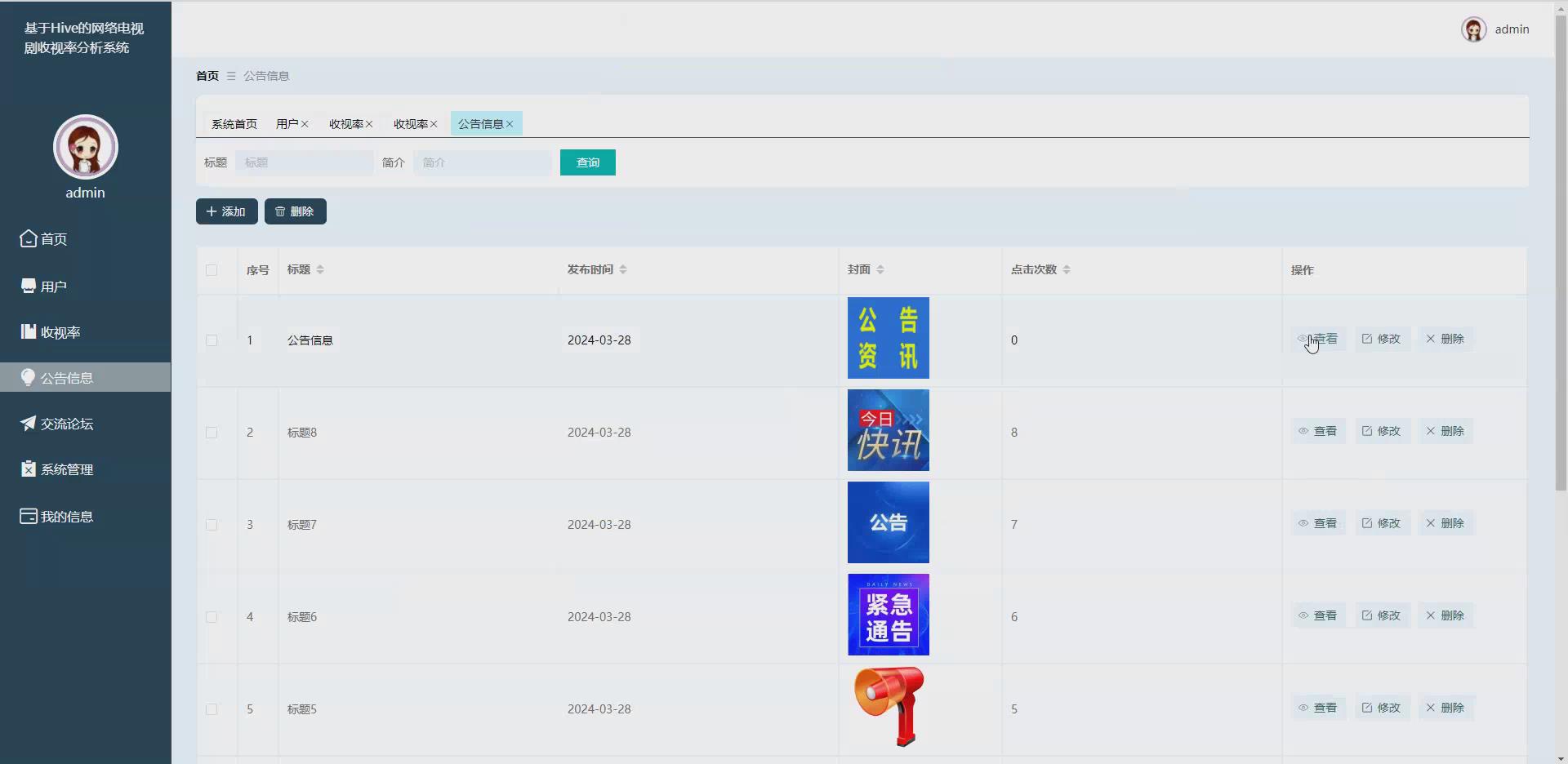
Task: Close the 用户 tab with its X
Action: pyautogui.click(x=305, y=124)
